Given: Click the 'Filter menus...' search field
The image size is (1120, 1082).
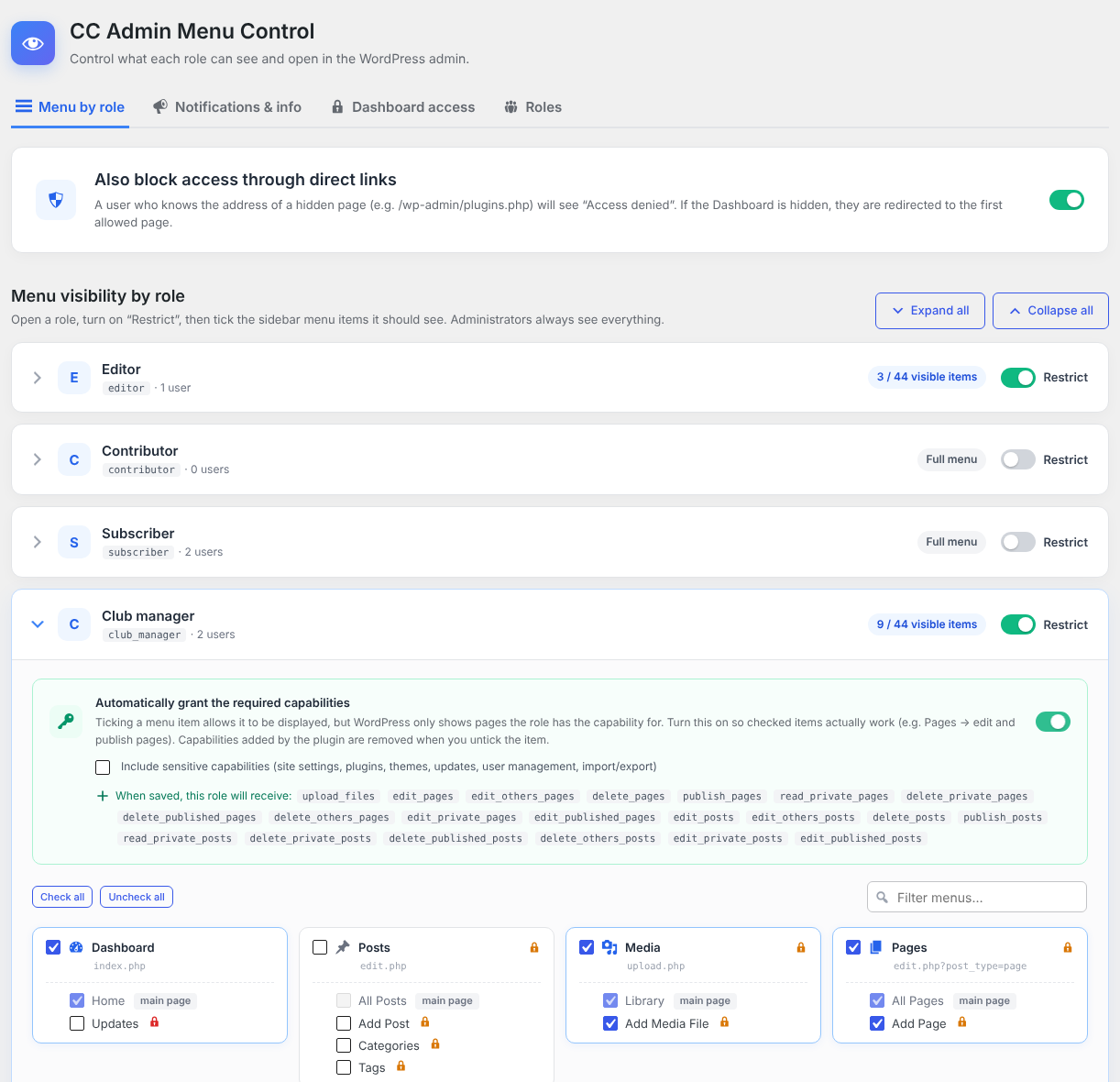Looking at the screenshot, I should (x=977, y=897).
